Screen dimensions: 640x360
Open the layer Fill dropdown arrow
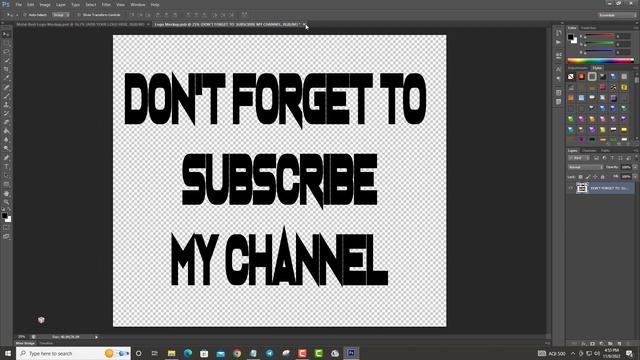(x=635, y=177)
